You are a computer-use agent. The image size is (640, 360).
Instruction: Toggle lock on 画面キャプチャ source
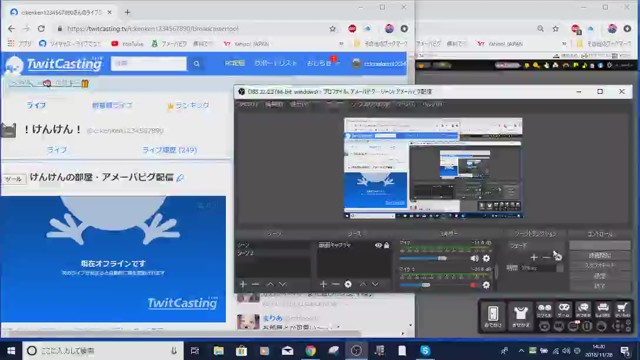(387, 245)
